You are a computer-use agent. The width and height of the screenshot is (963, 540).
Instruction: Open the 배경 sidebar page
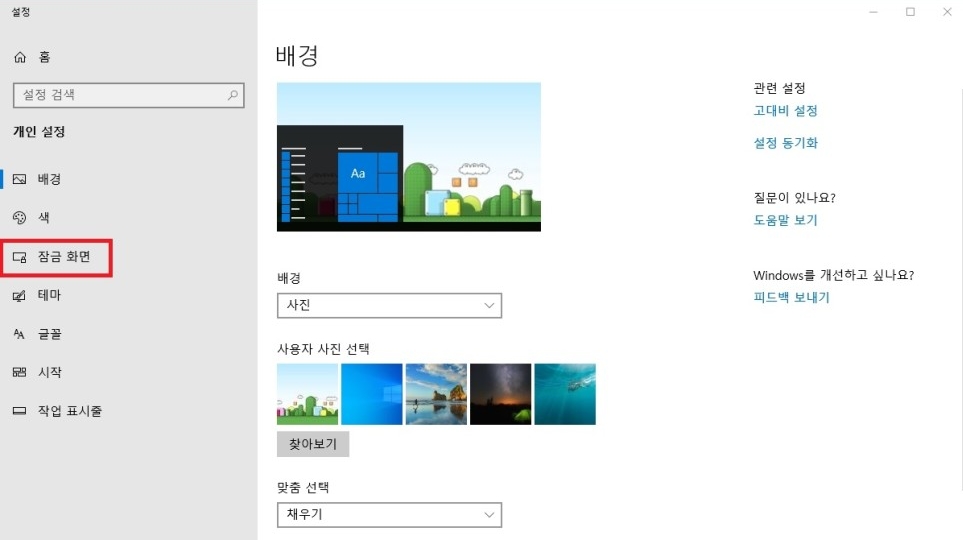[x=129, y=179]
